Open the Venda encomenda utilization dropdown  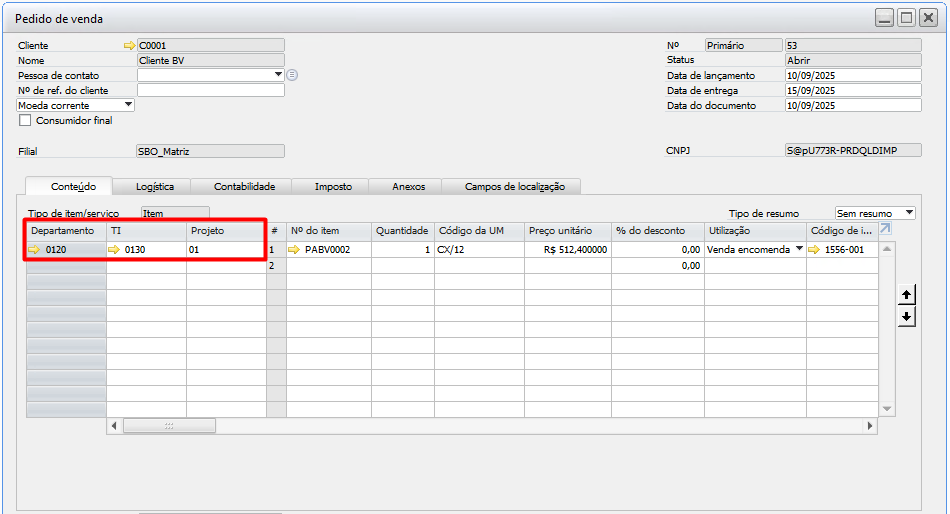click(799, 249)
